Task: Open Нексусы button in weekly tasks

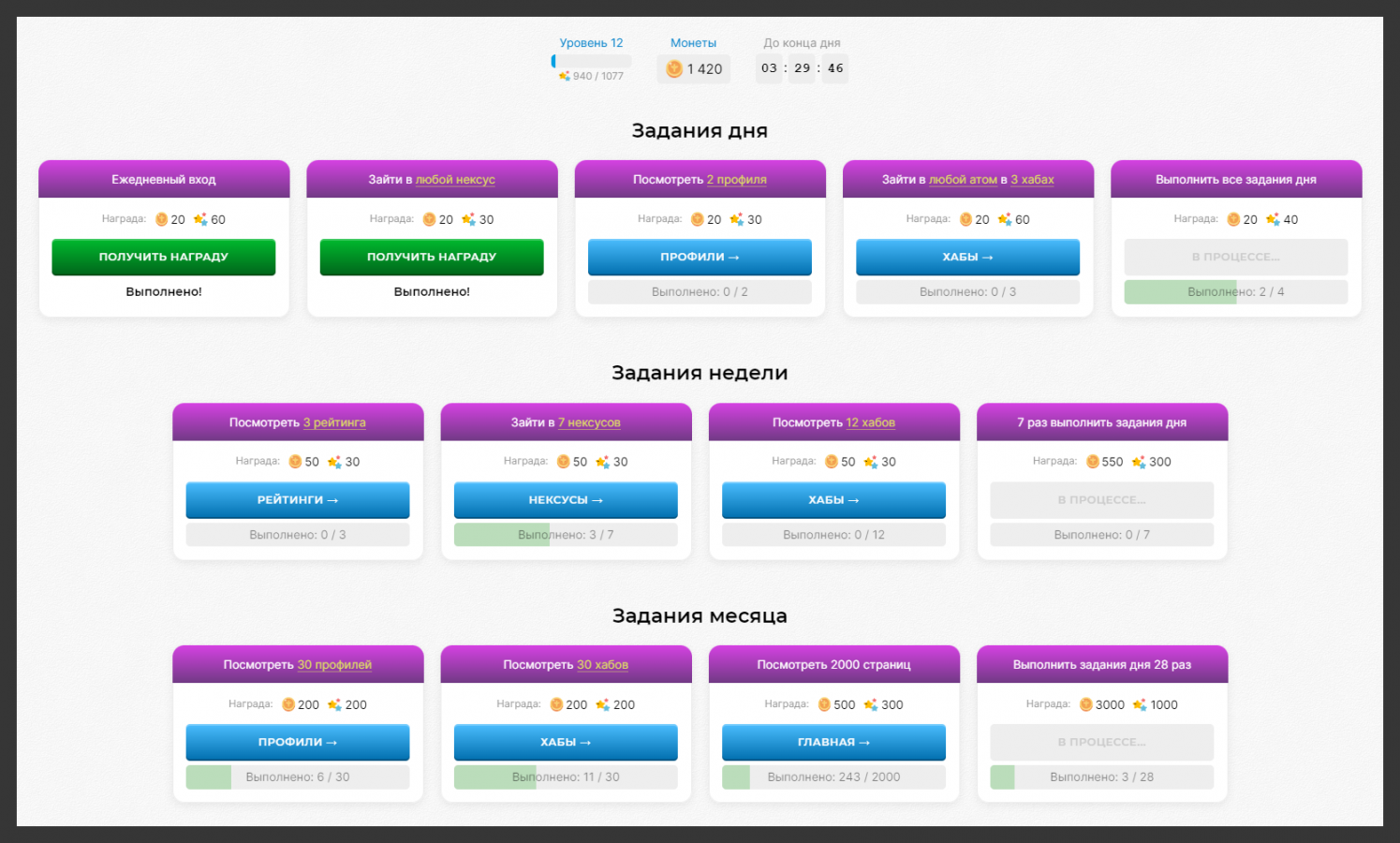Action: [x=566, y=500]
